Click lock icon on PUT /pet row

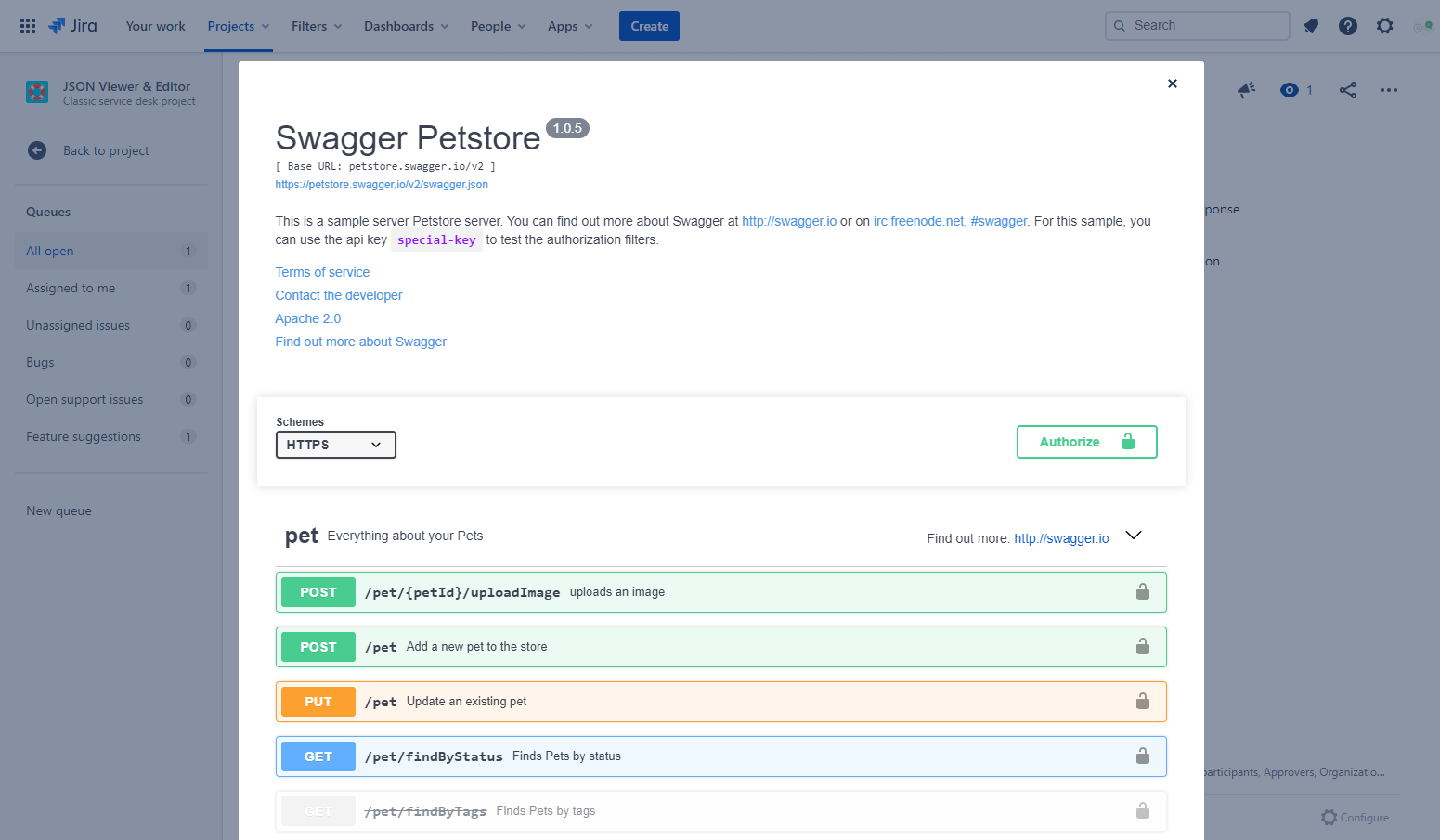pyautogui.click(x=1143, y=702)
